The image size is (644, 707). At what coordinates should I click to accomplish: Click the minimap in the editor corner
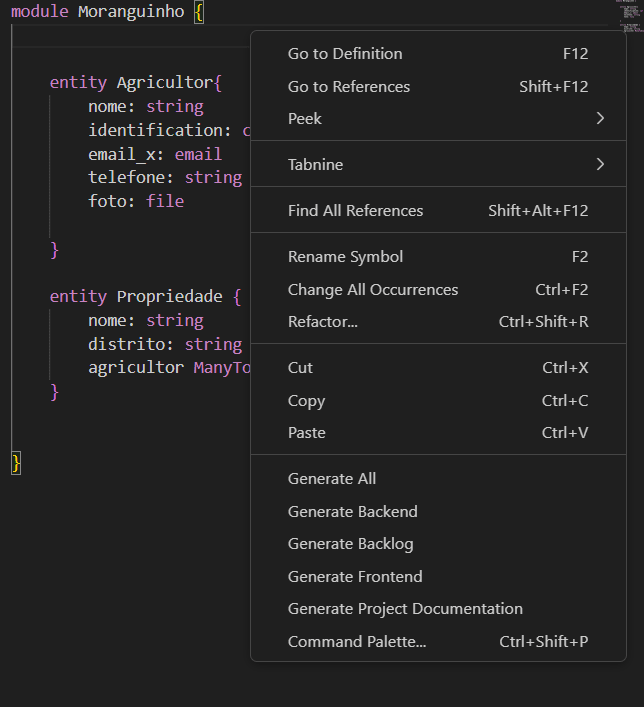[630, 17]
